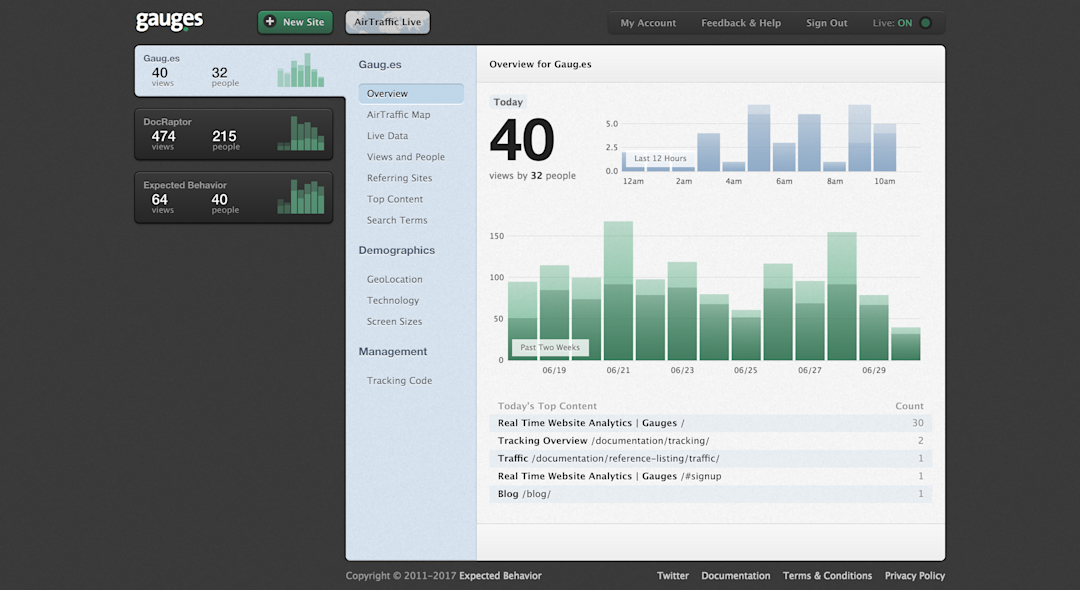Click the Sign Out link
This screenshot has height=590, width=1080.
[x=827, y=23]
